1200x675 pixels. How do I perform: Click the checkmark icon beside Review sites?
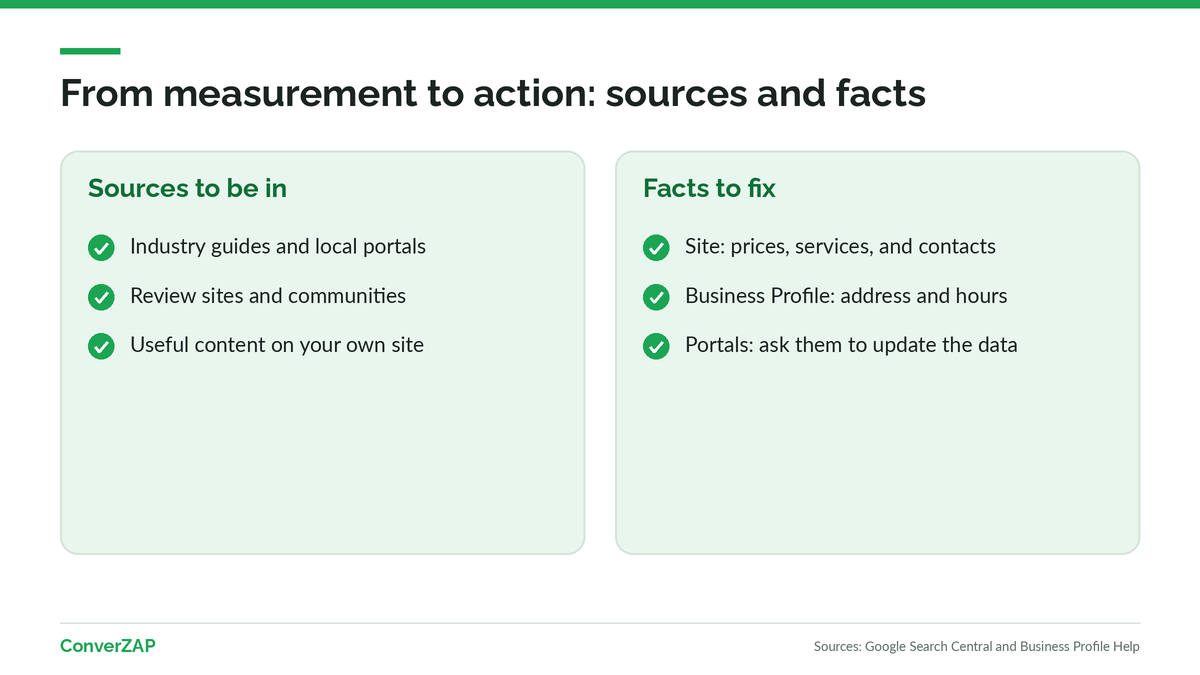tap(101, 297)
